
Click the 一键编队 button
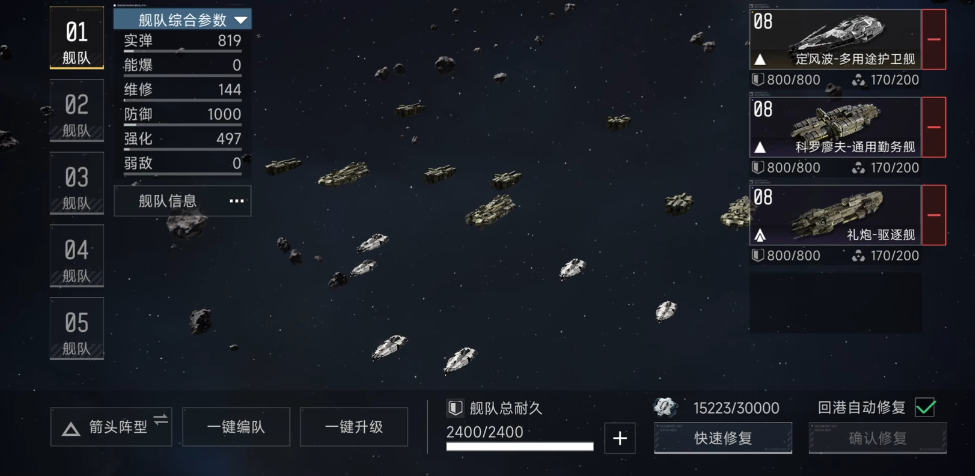(236, 427)
